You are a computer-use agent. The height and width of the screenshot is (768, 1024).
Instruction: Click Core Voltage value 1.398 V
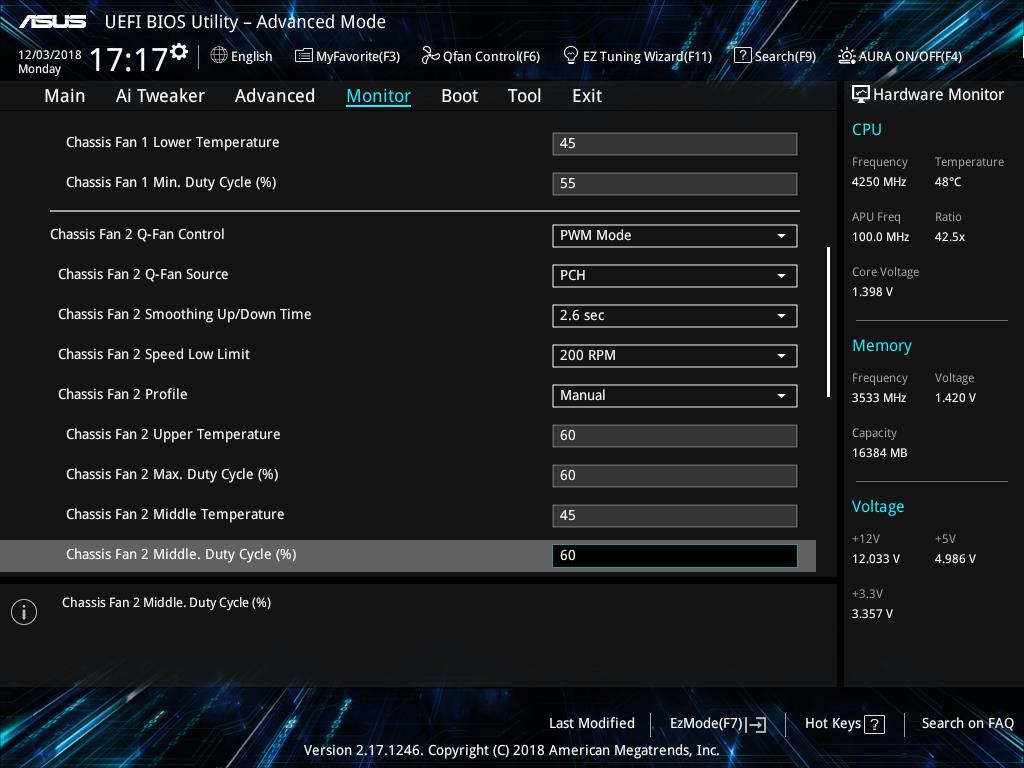coord(872,292)
